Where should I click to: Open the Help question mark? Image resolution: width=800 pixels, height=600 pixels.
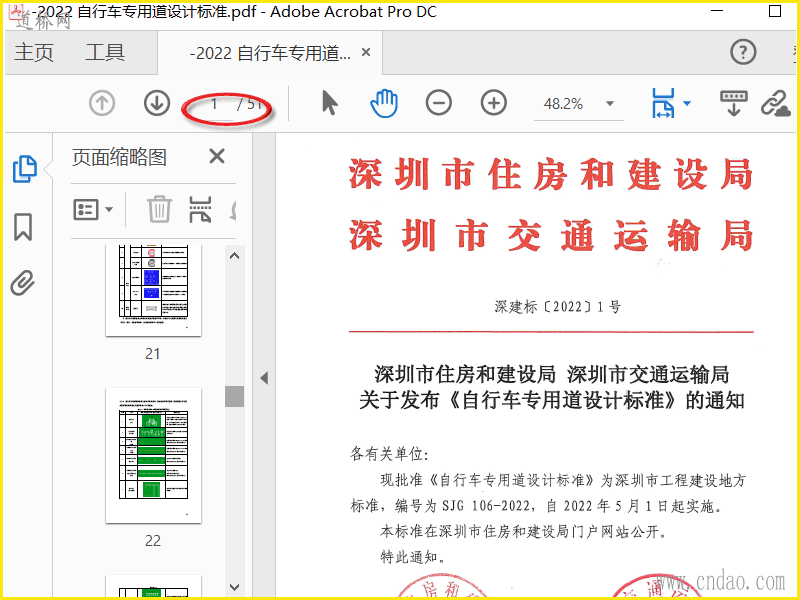[x=743, y=52]
